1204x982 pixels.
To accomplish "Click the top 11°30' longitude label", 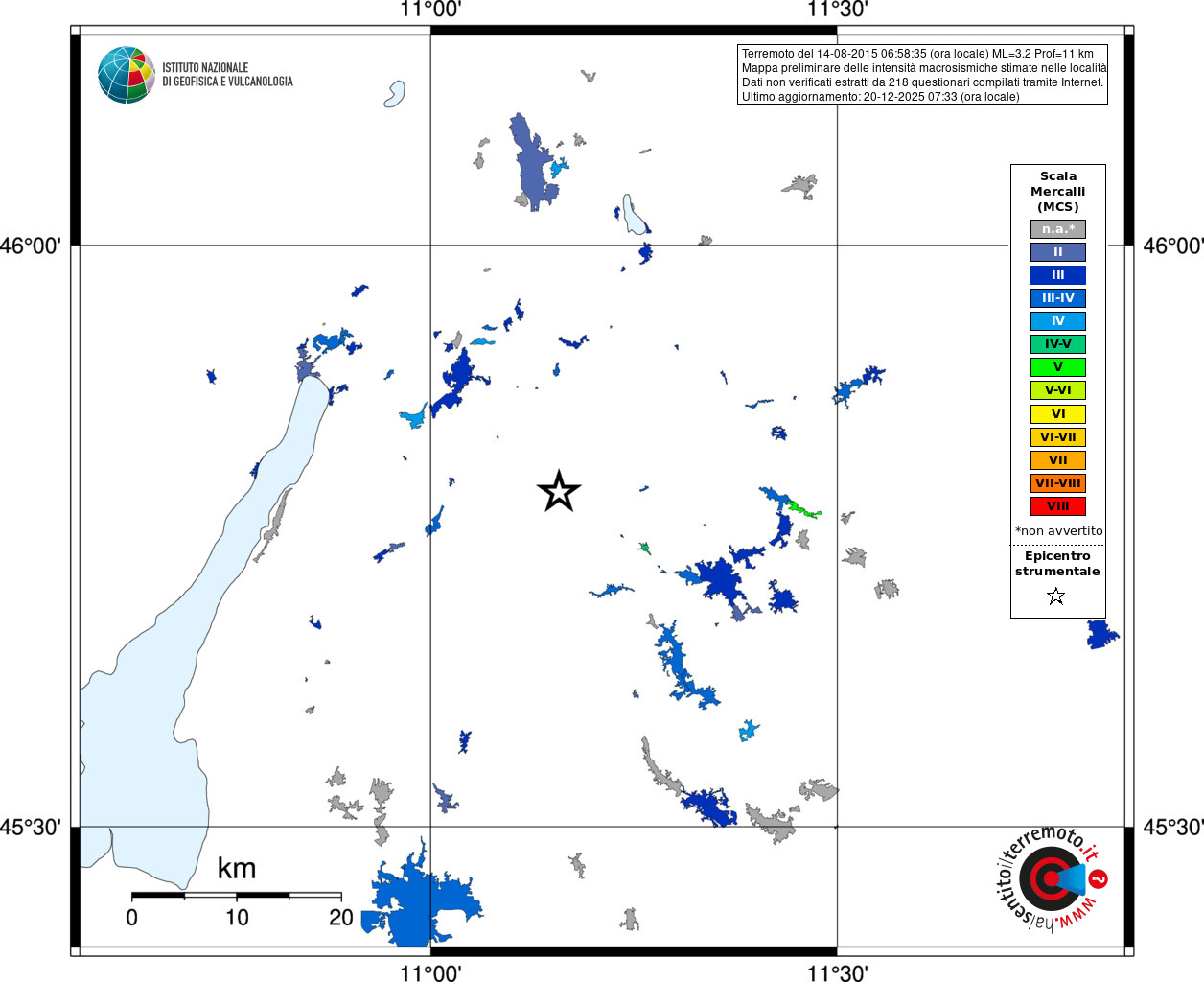I will tap(837, 11).
